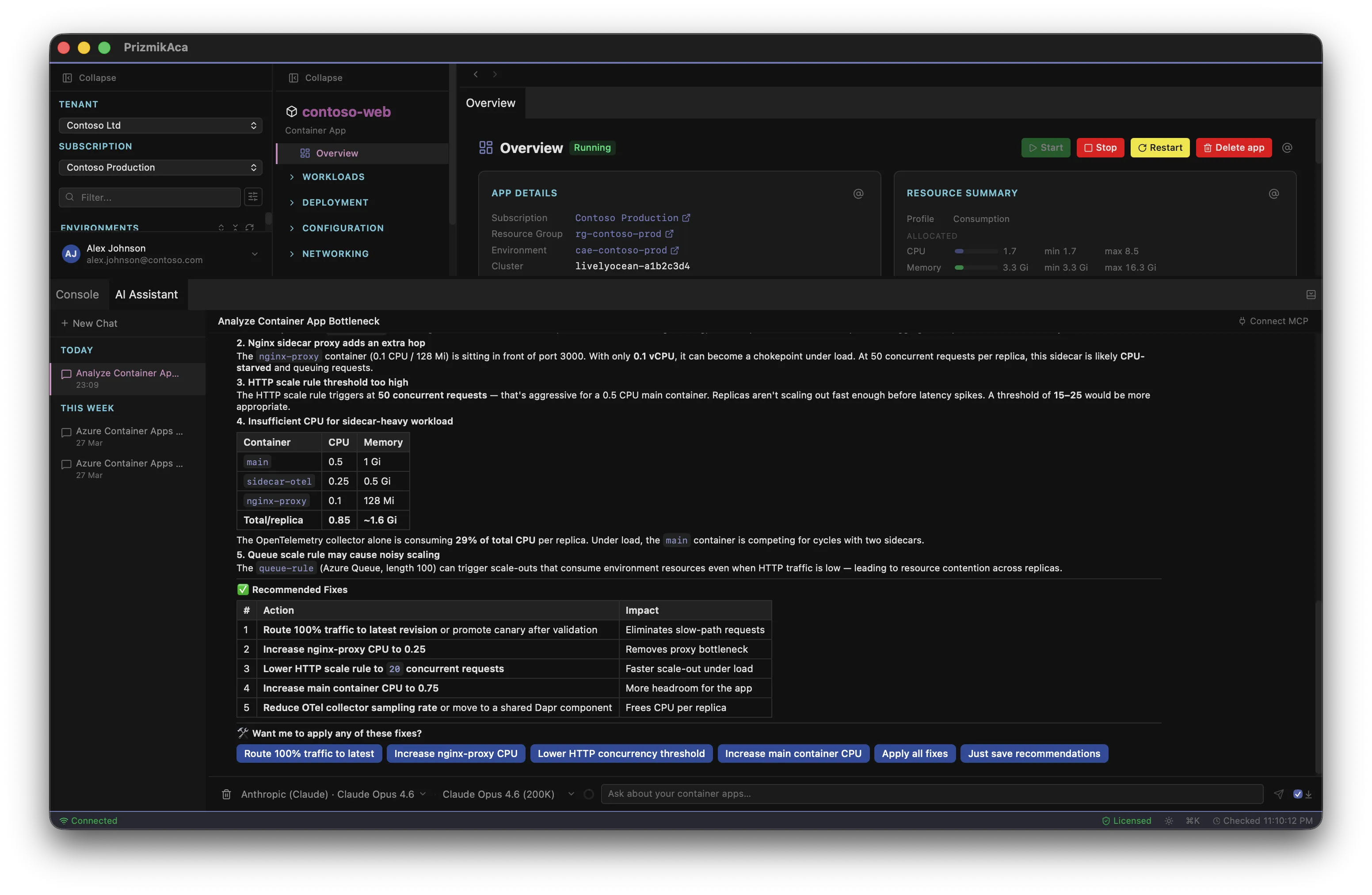Navigate back with the left arrow icon
The width and height of the screenshot is (1372, 895).
476,74
